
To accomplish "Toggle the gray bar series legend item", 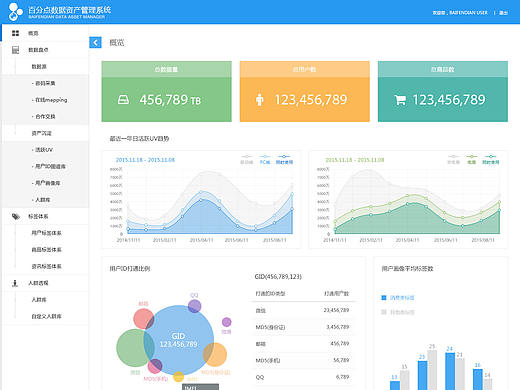I will 398,312.
